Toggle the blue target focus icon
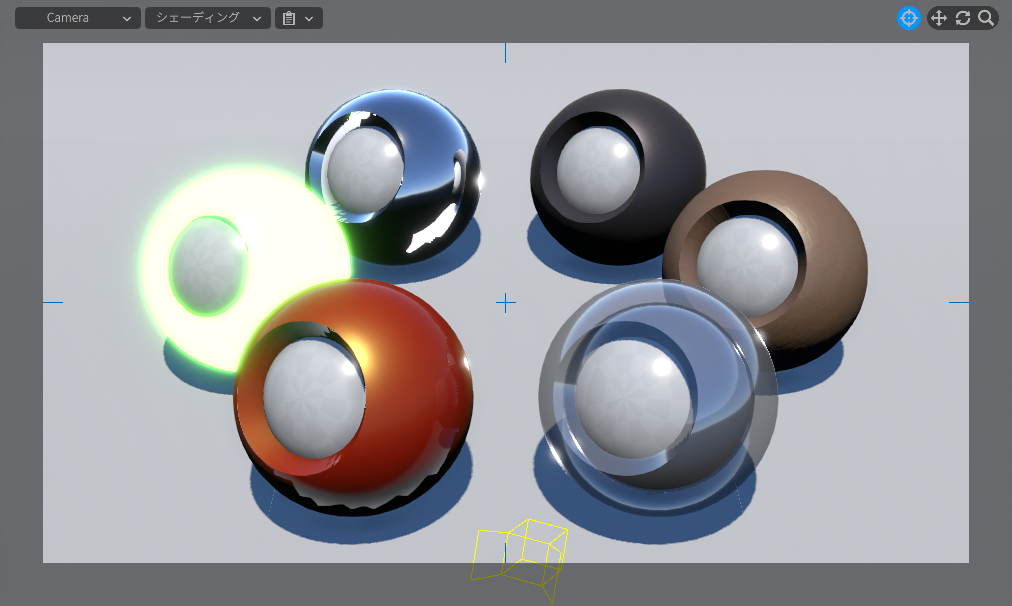The width and height of the screenshot is (1012, 606). click(x=908, y=18)
